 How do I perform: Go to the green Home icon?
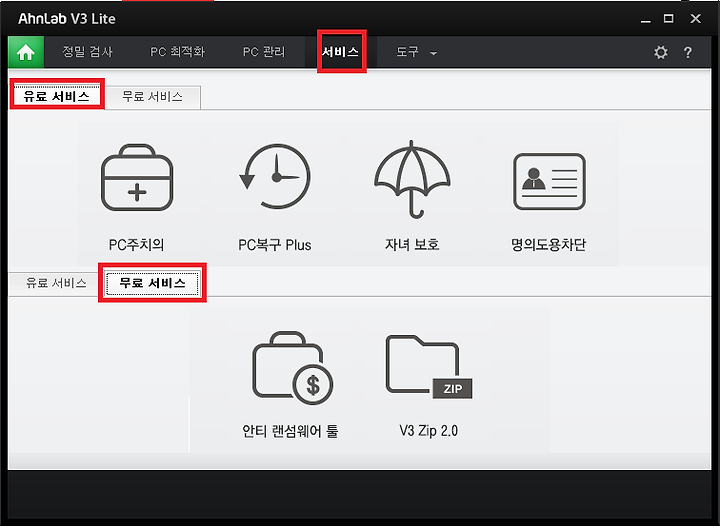[26, 52]
